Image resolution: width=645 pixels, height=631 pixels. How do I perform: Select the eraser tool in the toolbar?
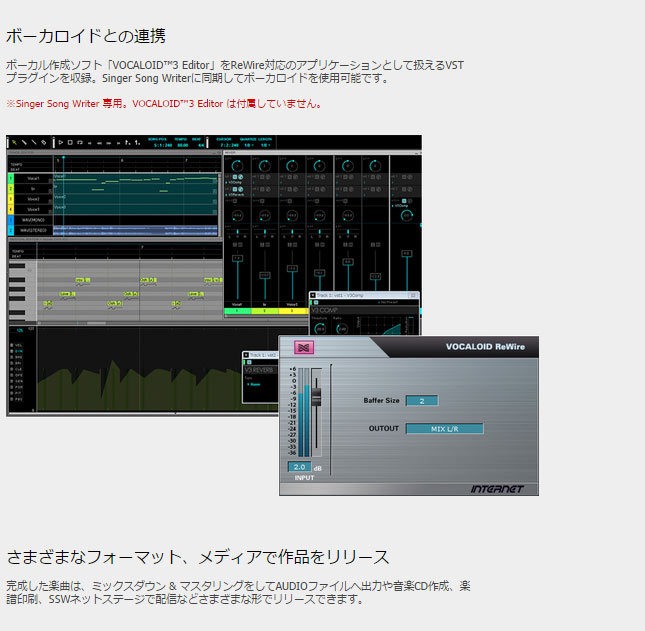click(44, 142)
